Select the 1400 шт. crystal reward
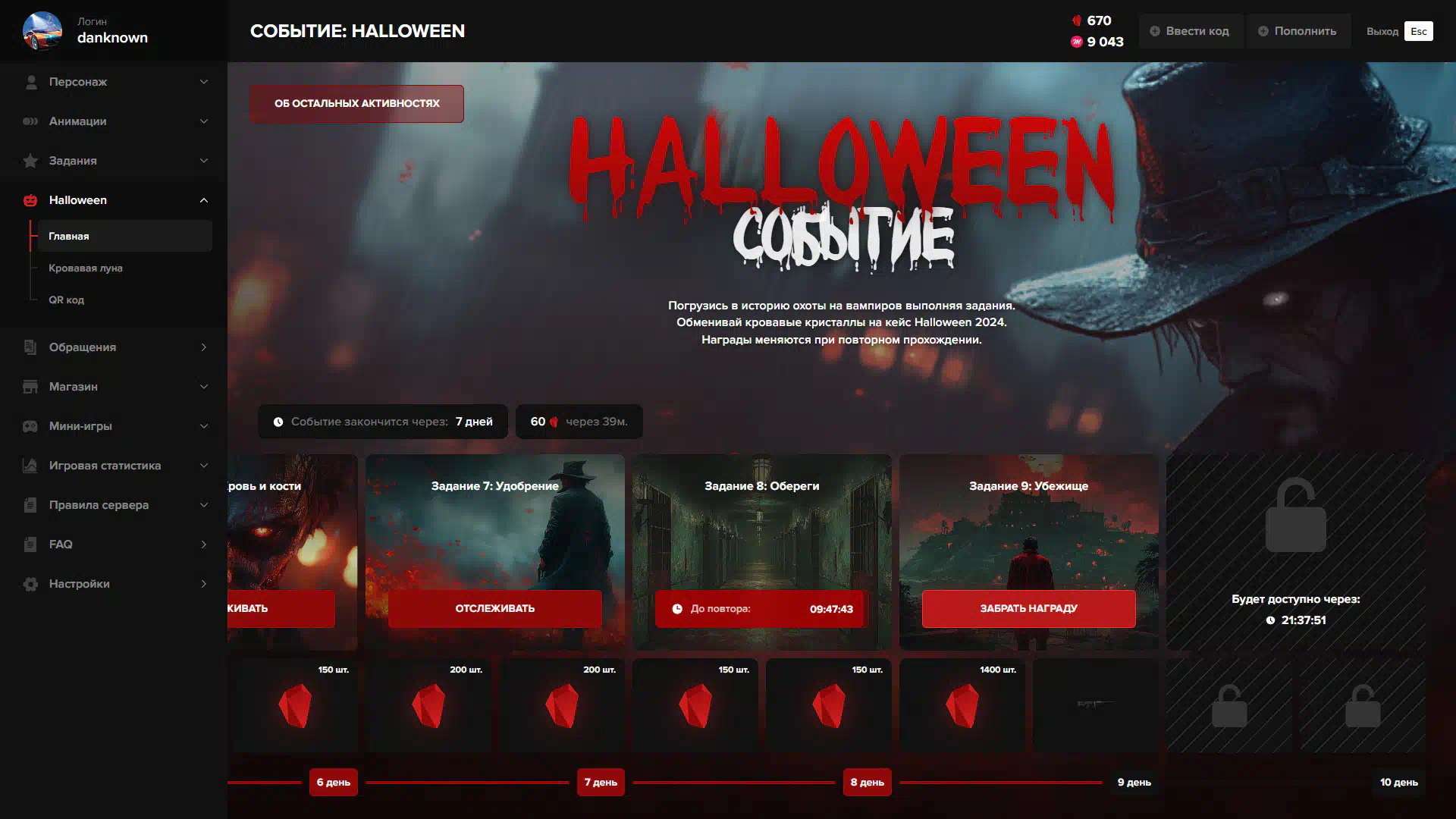Screen dimensions: 1456x819 (x=962, y=705)
